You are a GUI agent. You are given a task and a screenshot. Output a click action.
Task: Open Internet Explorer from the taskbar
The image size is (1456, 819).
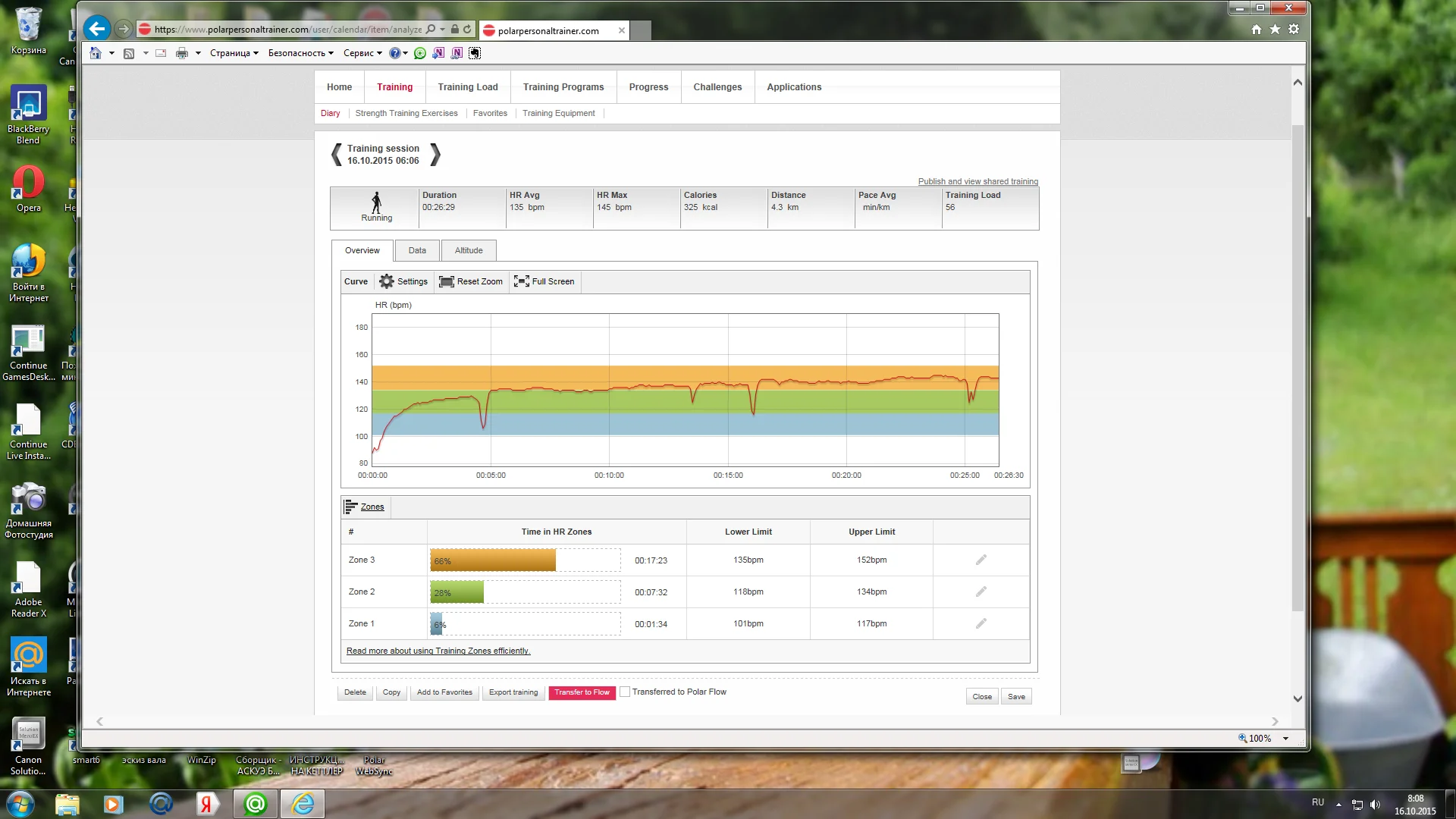(x=303, y=804)
